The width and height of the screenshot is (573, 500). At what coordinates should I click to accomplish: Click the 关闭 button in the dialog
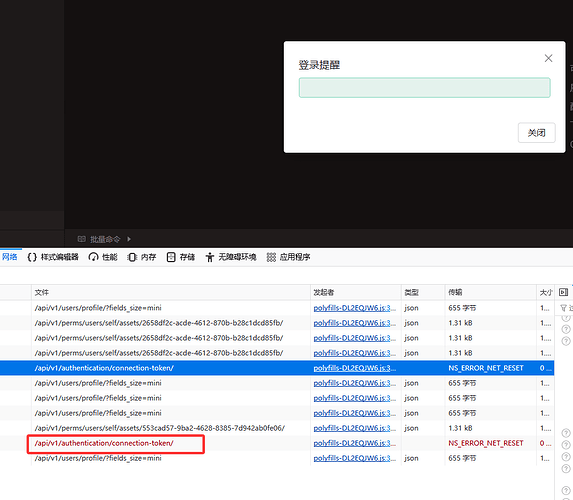(536, 133)
